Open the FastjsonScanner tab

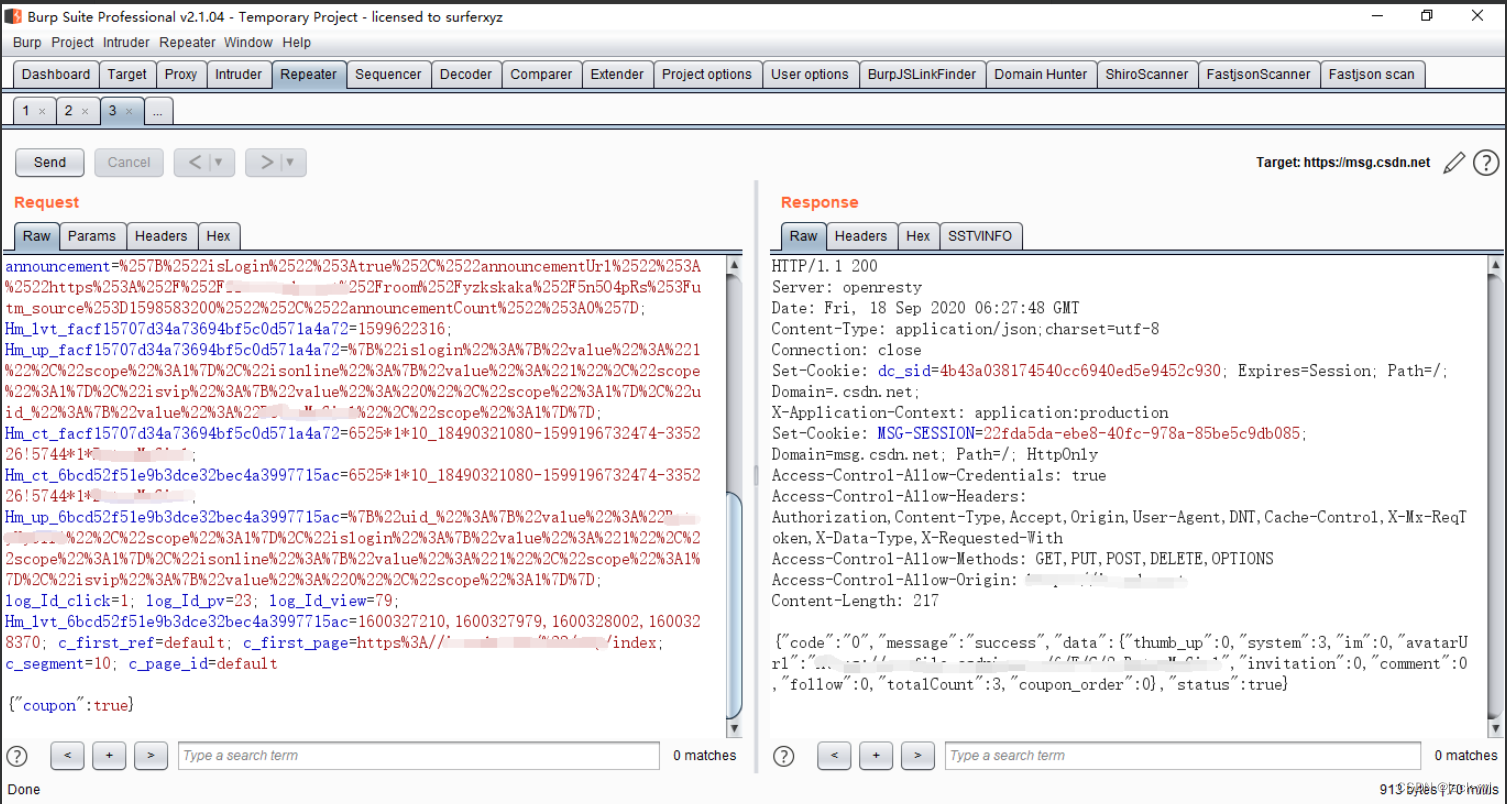coord(1258,74)
